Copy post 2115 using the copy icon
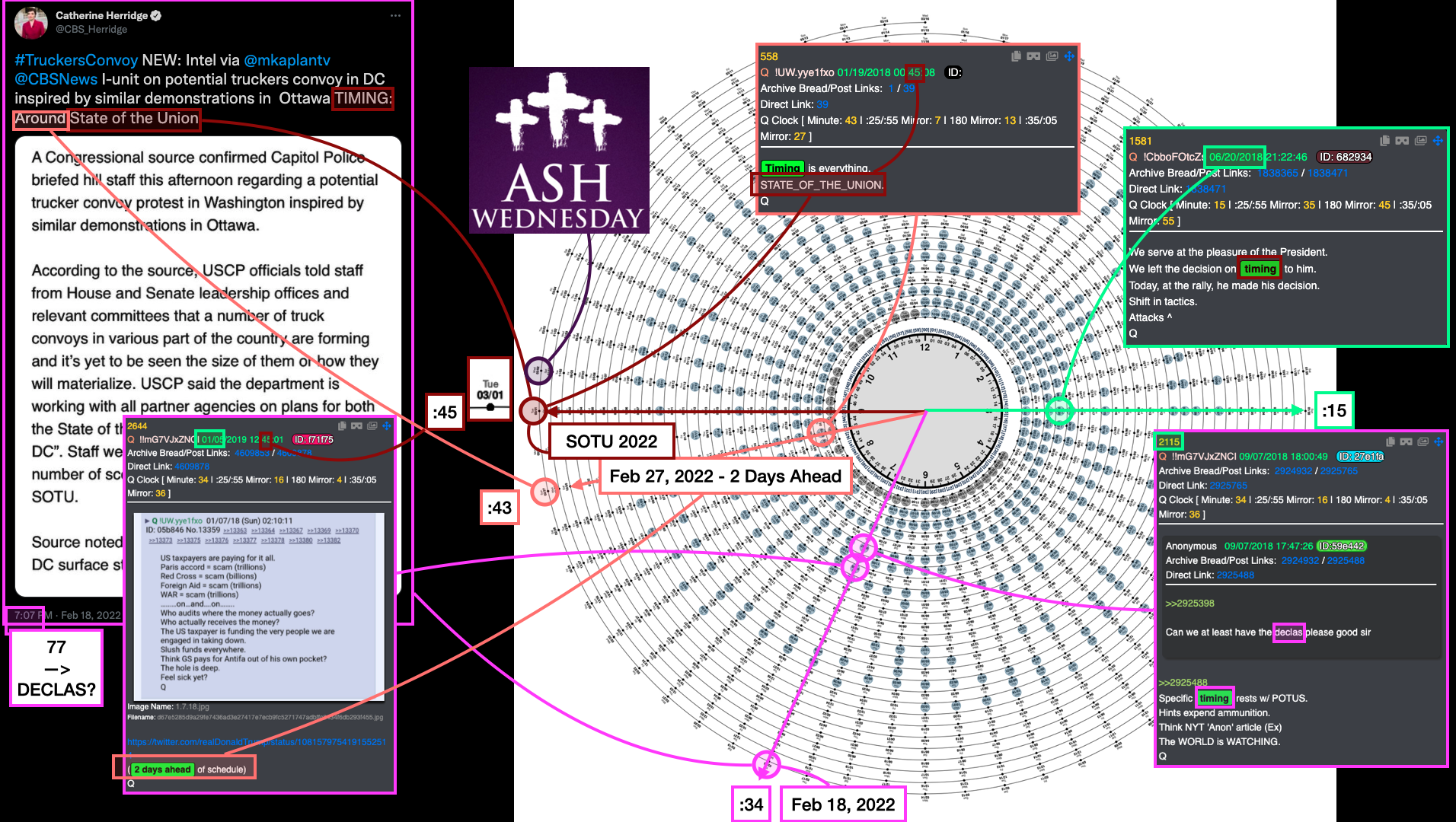Image resolution: width=1456 pixels, height=822 pixels. coord(1390,441)
